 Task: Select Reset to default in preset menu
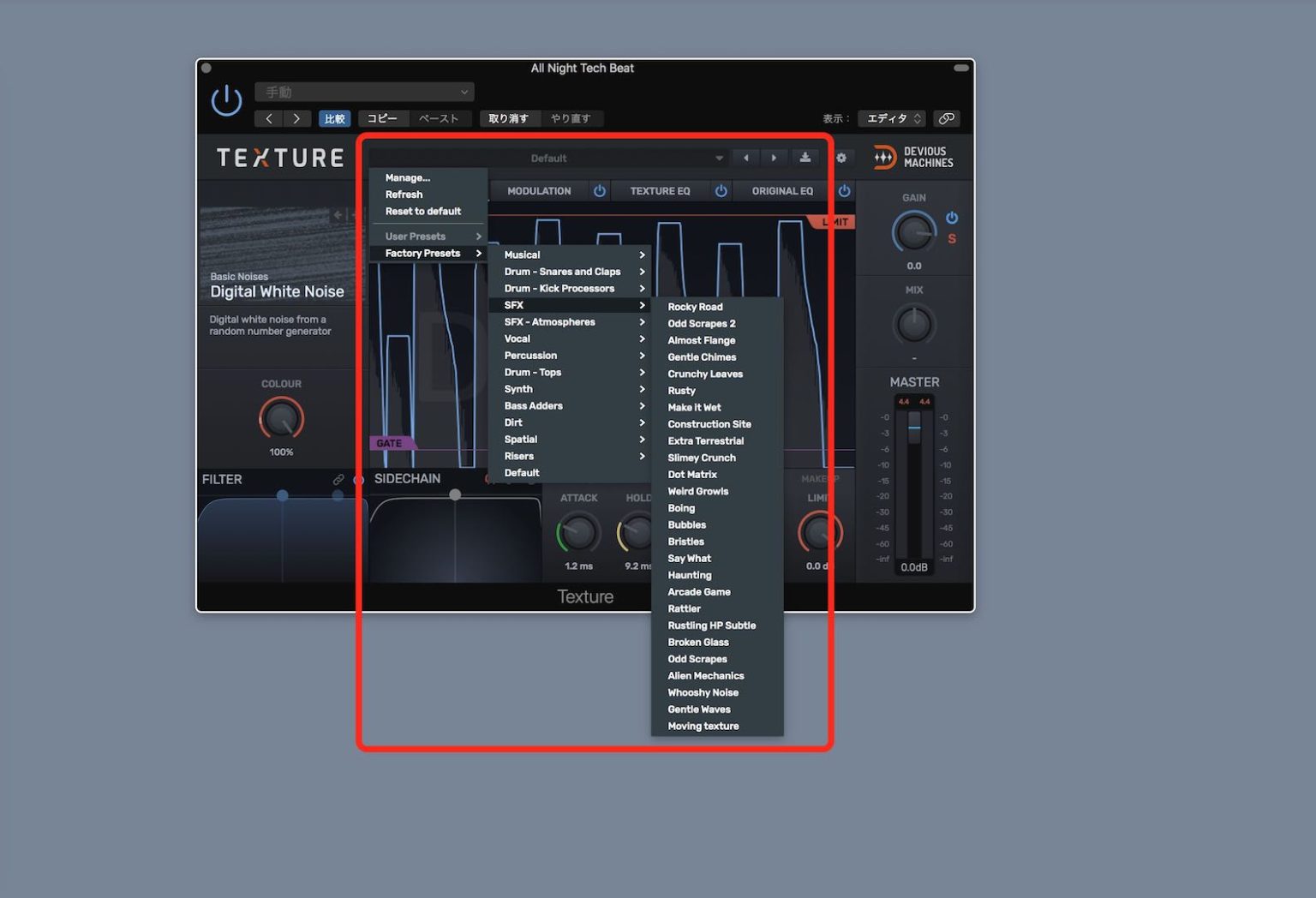click(422, 211)
